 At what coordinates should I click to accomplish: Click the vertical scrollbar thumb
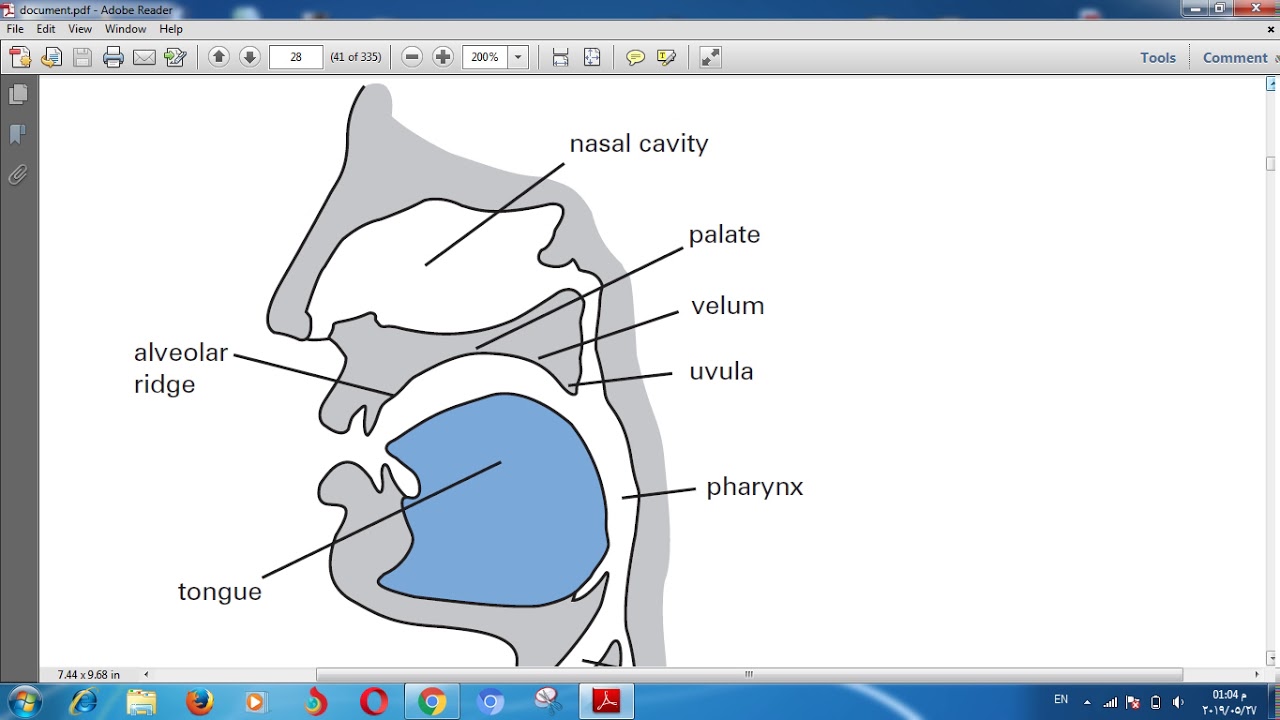pos(1272,163)
